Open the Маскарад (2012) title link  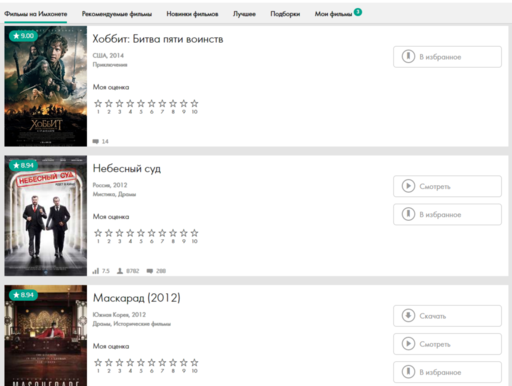[137, 298]
